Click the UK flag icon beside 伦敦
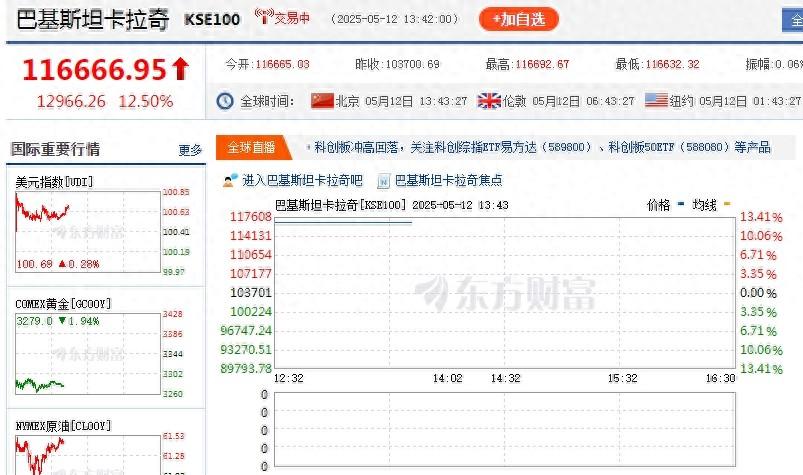The height and width of the screenshot is (475, 803). 489,100
